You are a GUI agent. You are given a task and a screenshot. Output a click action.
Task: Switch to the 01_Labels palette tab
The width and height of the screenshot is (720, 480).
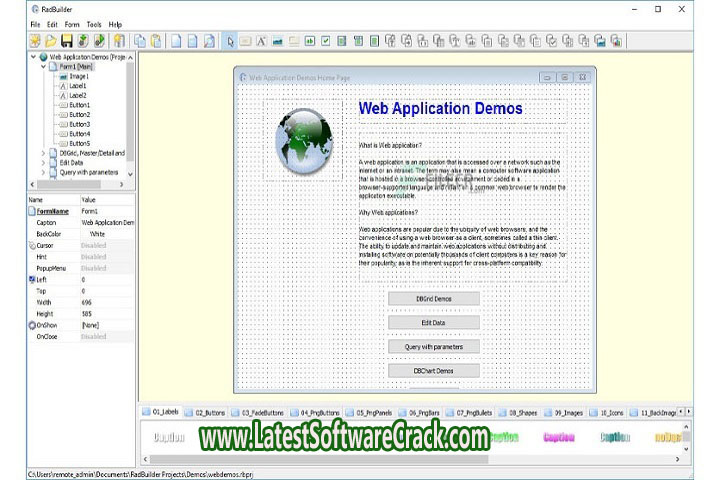pos(160,412)
